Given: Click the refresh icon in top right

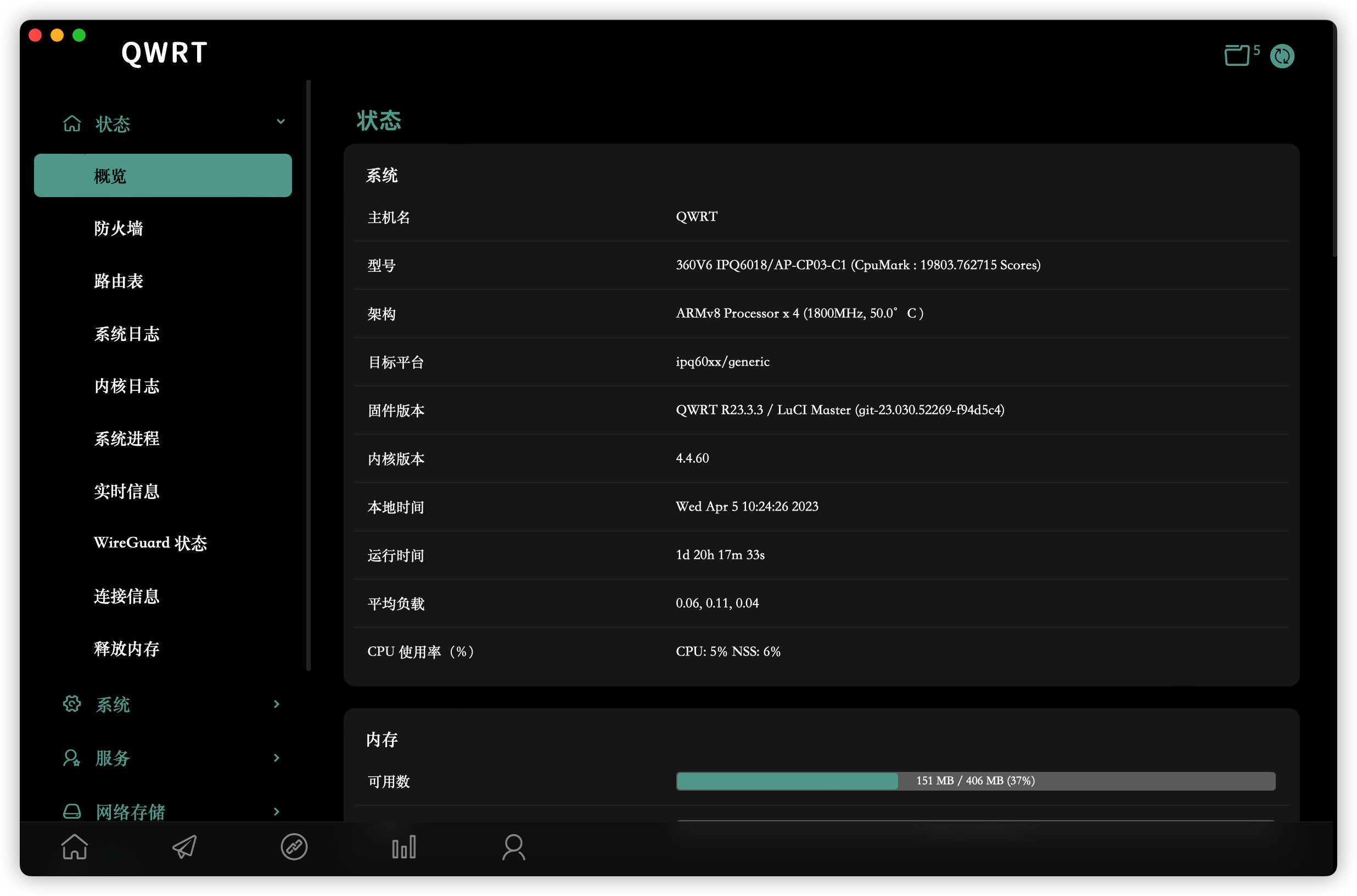Looking at the screenshot, I should click(x=1282, y=56).
